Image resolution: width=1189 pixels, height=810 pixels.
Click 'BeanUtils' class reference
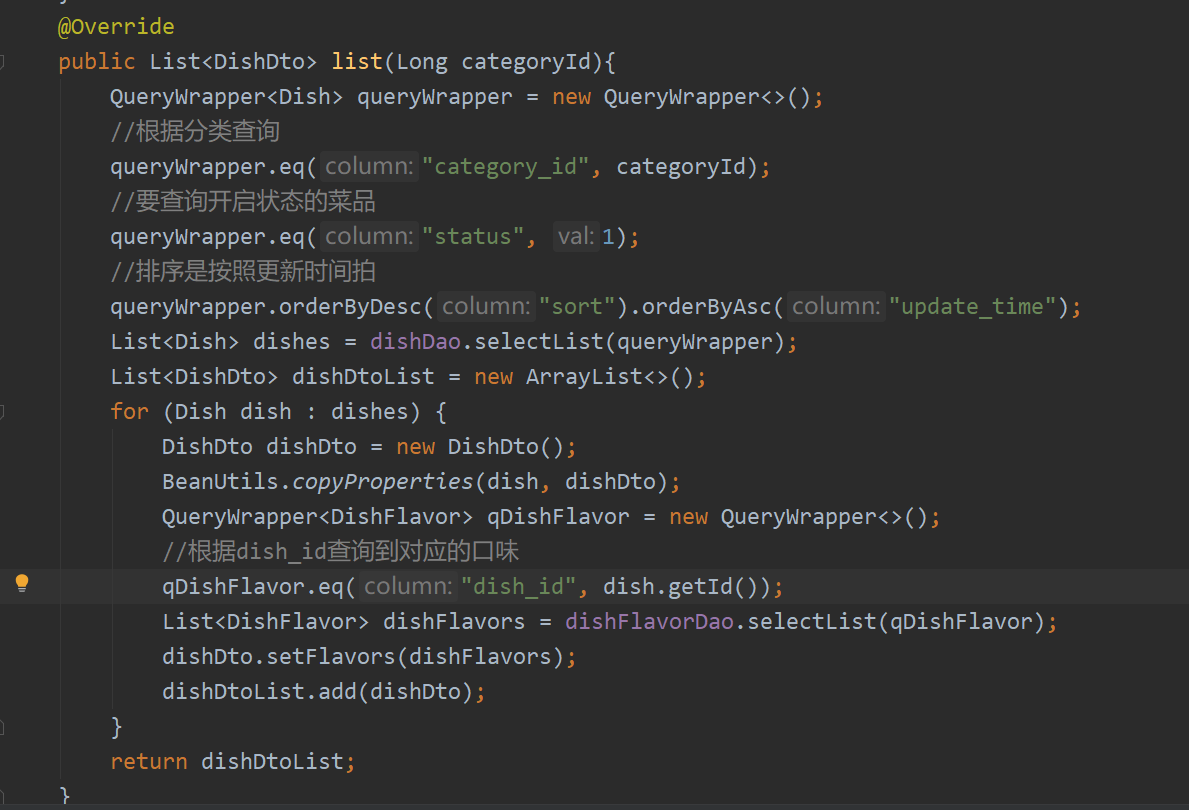coord(220,482)
